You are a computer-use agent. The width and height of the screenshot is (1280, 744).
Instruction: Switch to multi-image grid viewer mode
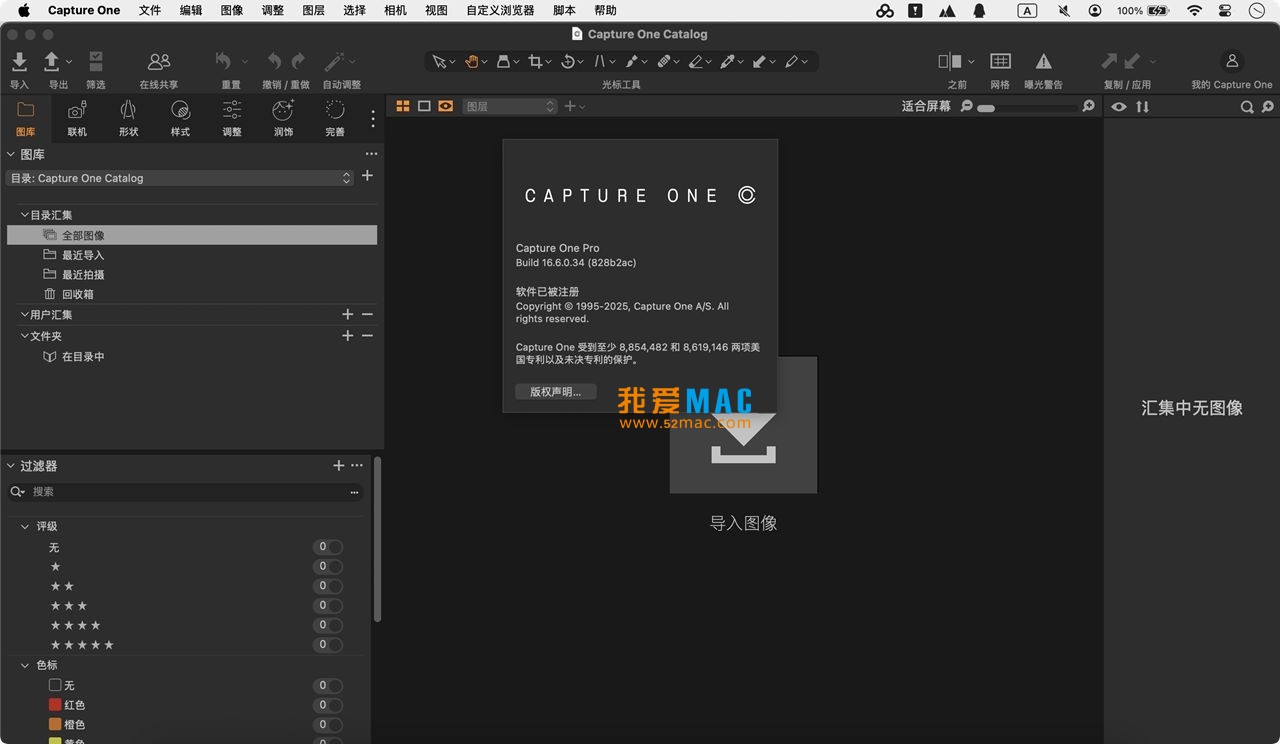[403, 106]
